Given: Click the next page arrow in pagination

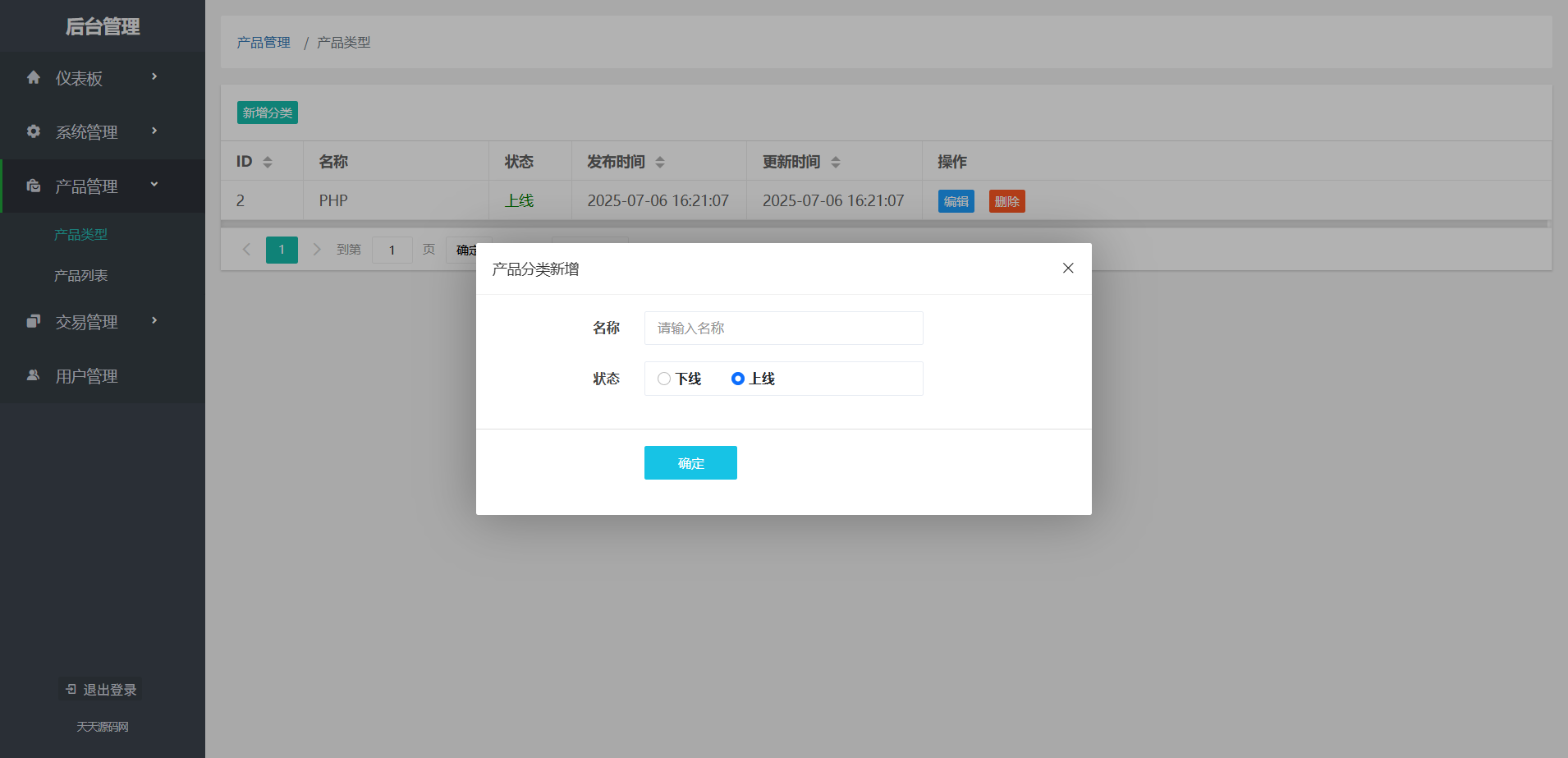Looking at the screenshot, I should 317,249.
